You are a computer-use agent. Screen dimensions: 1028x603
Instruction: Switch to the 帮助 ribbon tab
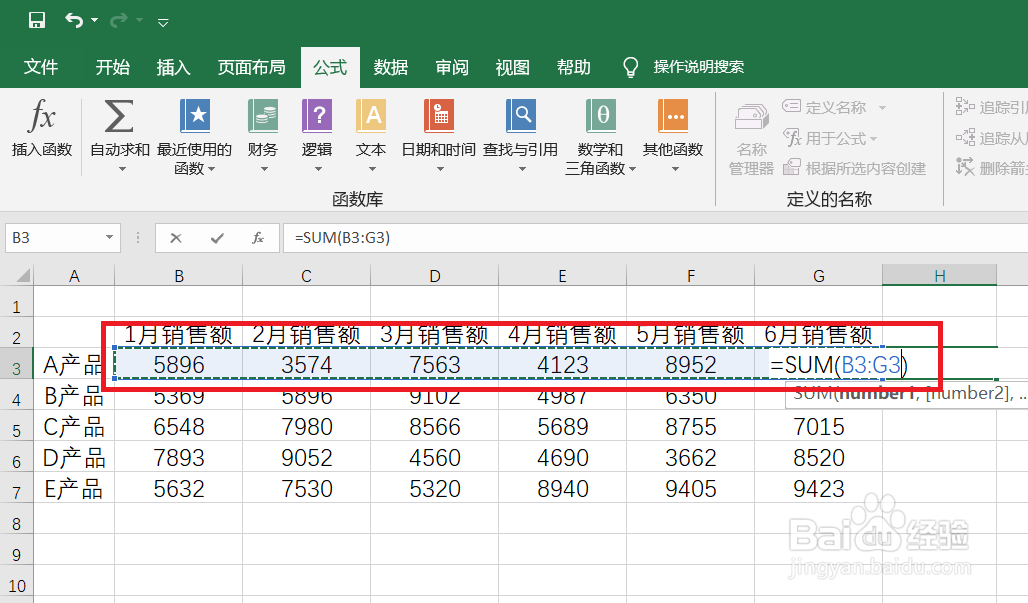click(574, 67)
